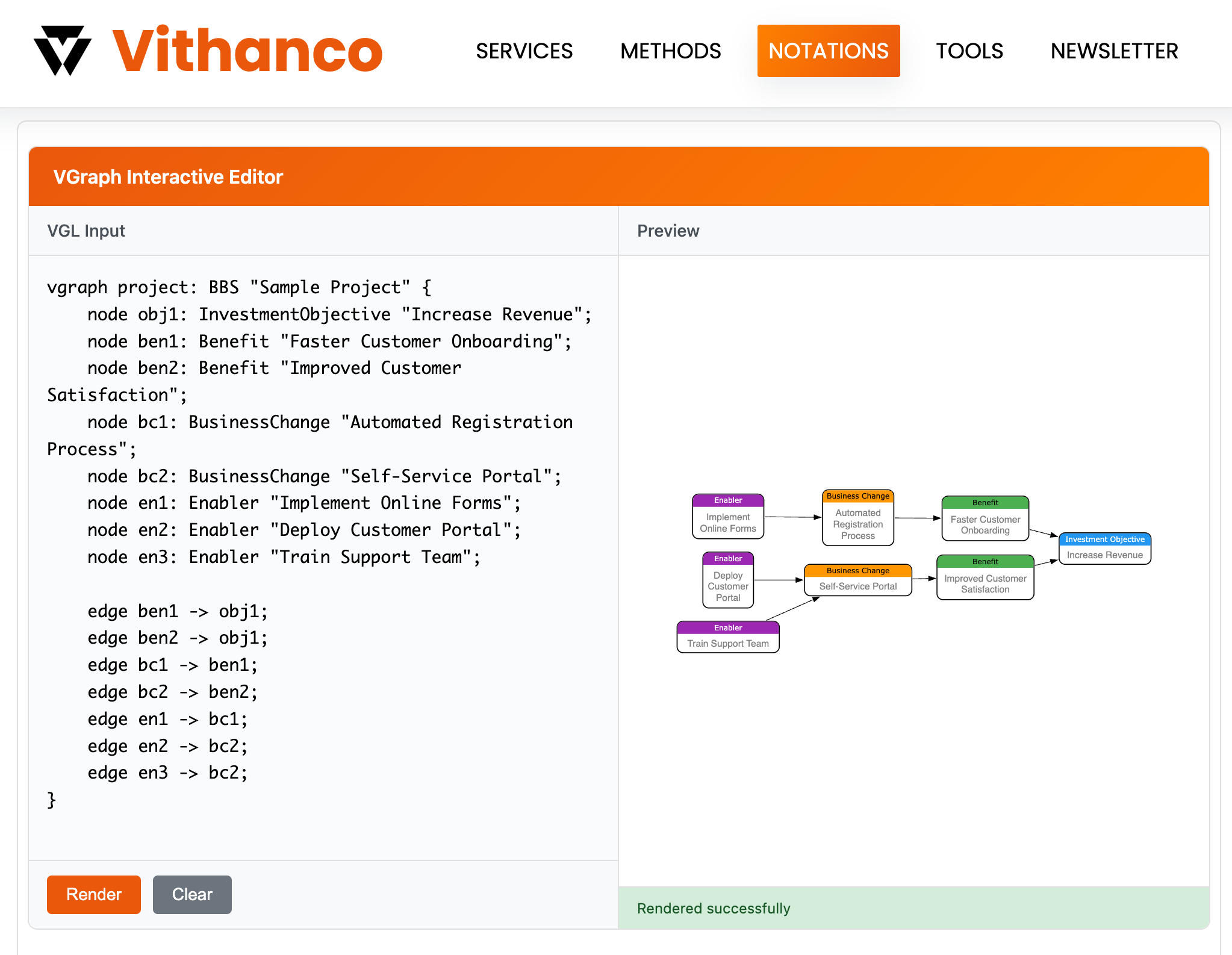
Task: Click the Rendered successfully status bar
Action: (x=913, y=908)
